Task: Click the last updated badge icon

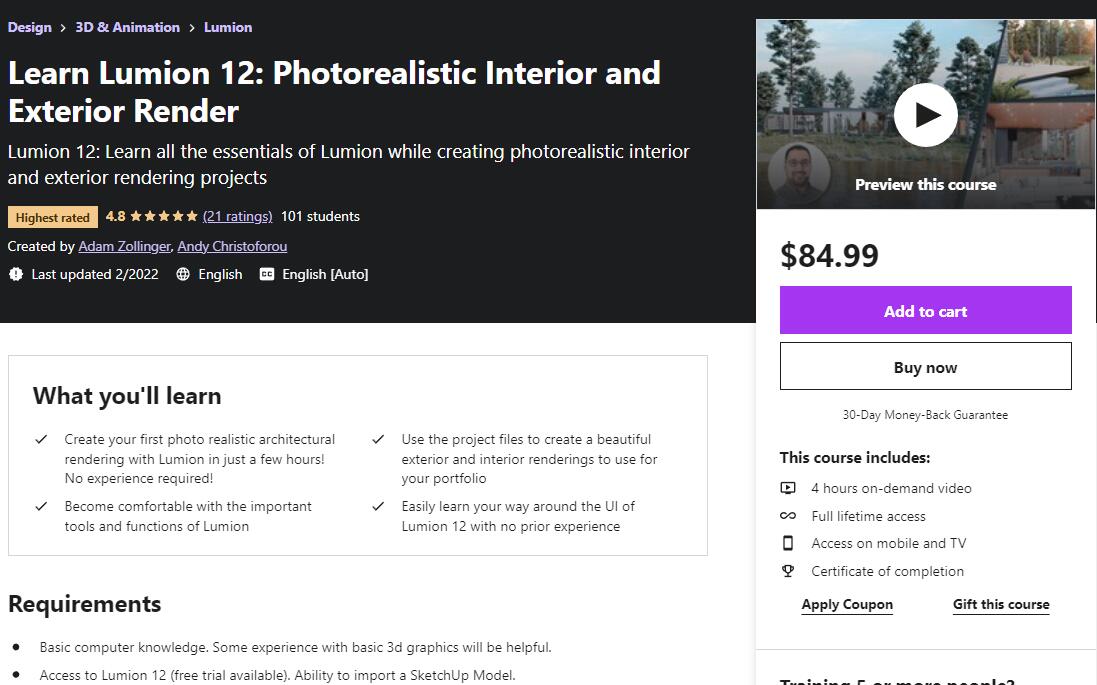Action: [16, 274]
